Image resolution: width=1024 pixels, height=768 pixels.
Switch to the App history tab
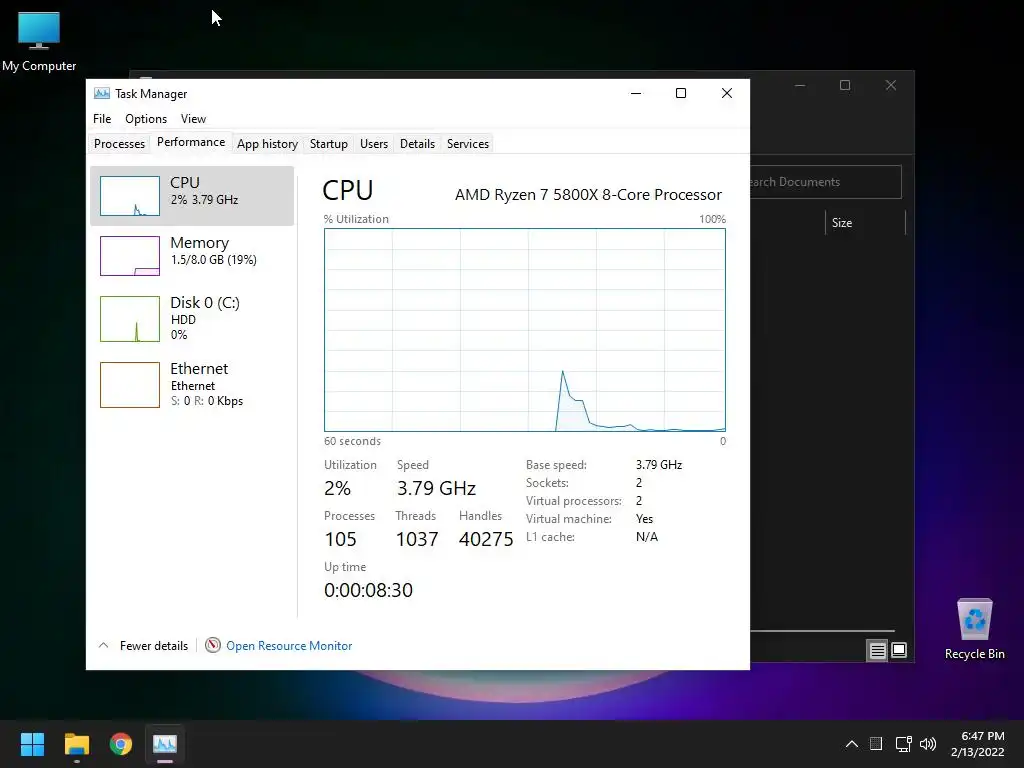(267, 144)
